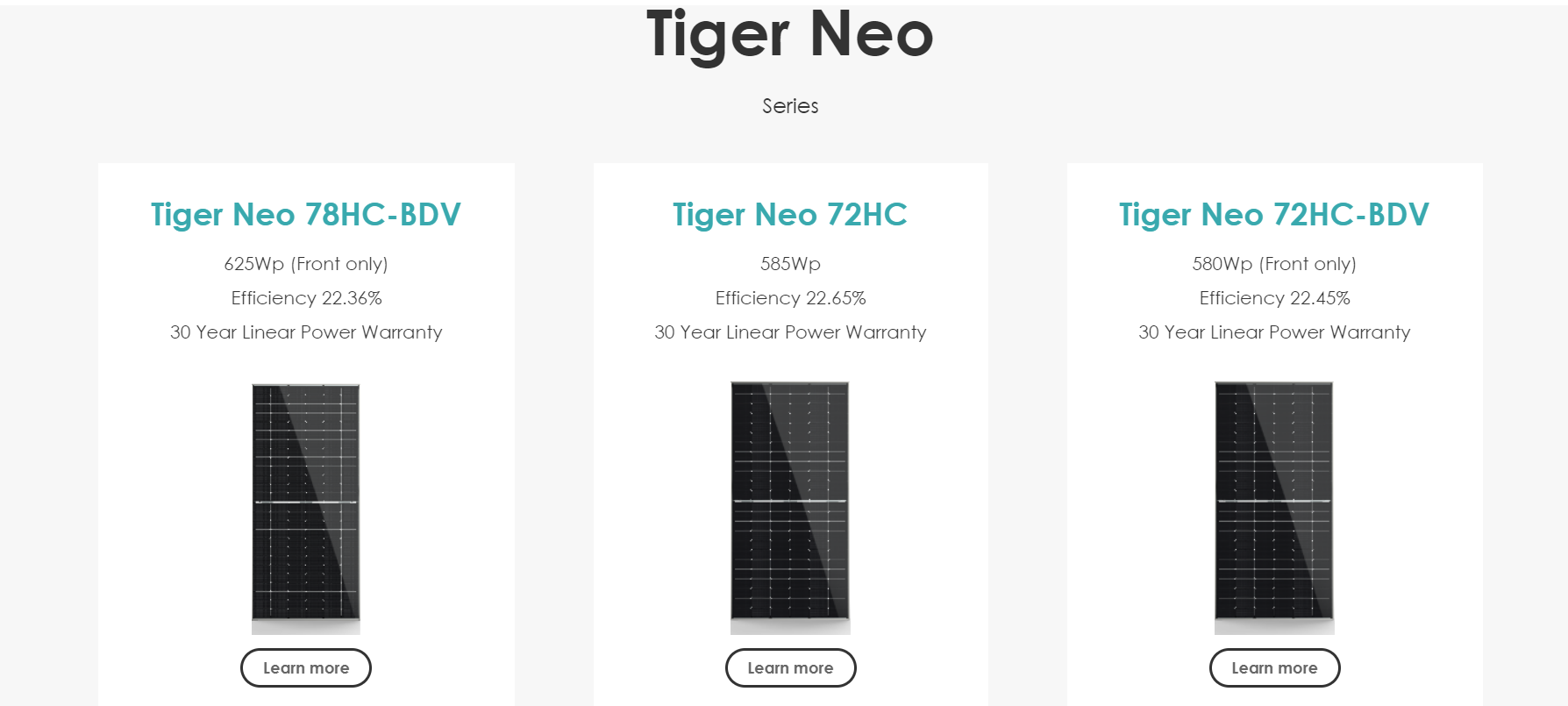Click the Series subtitle text
This screenshot has height=706, width=1568.
pyautogui.click(x=789, y=105)
